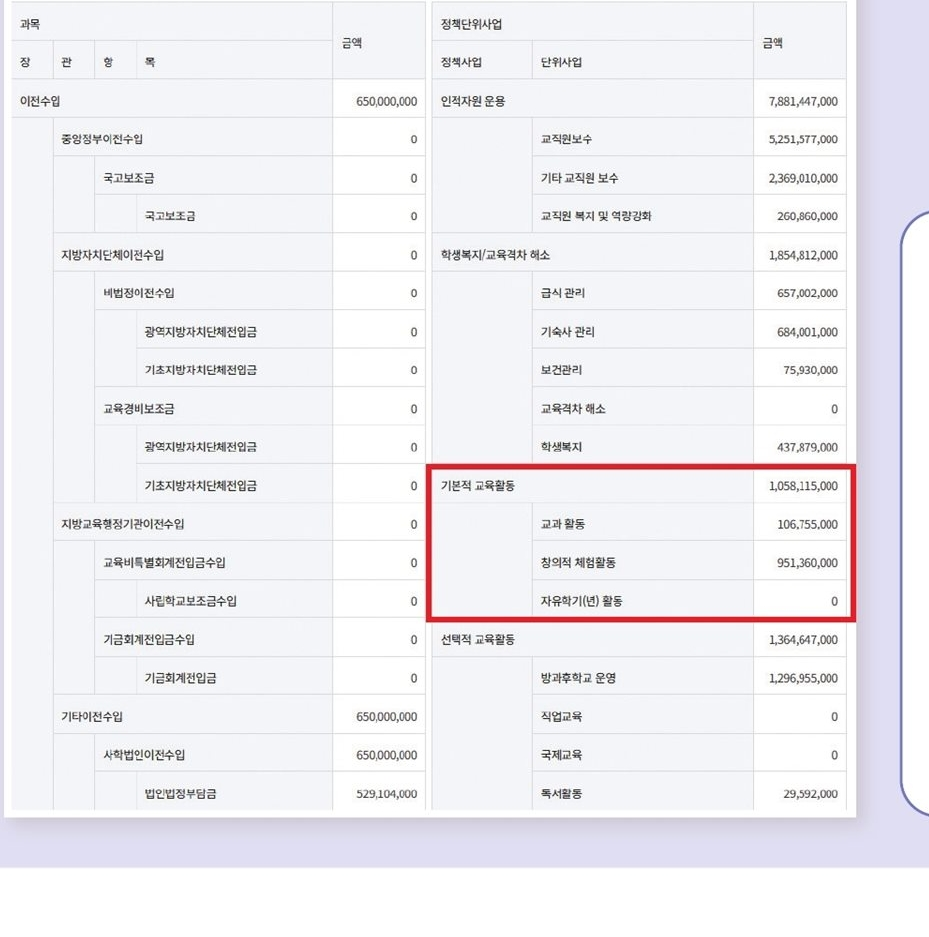Select the 기숙사 관리 row
This screenshot has width=929, height=937.
pyautogui.click(x=567, y=332)
